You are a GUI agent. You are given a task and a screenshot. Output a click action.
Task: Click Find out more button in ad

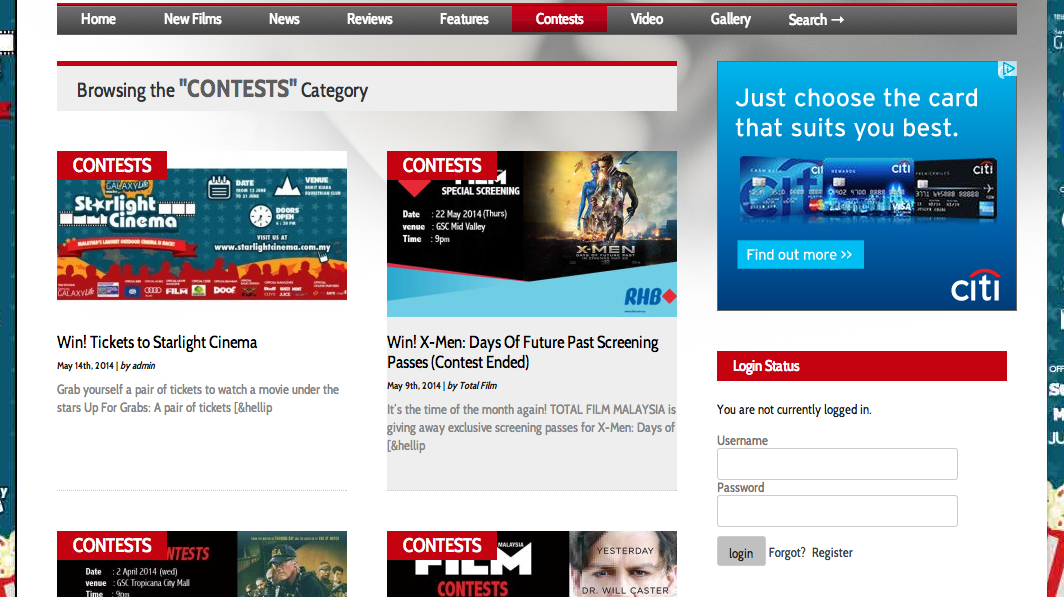[800, 254]
